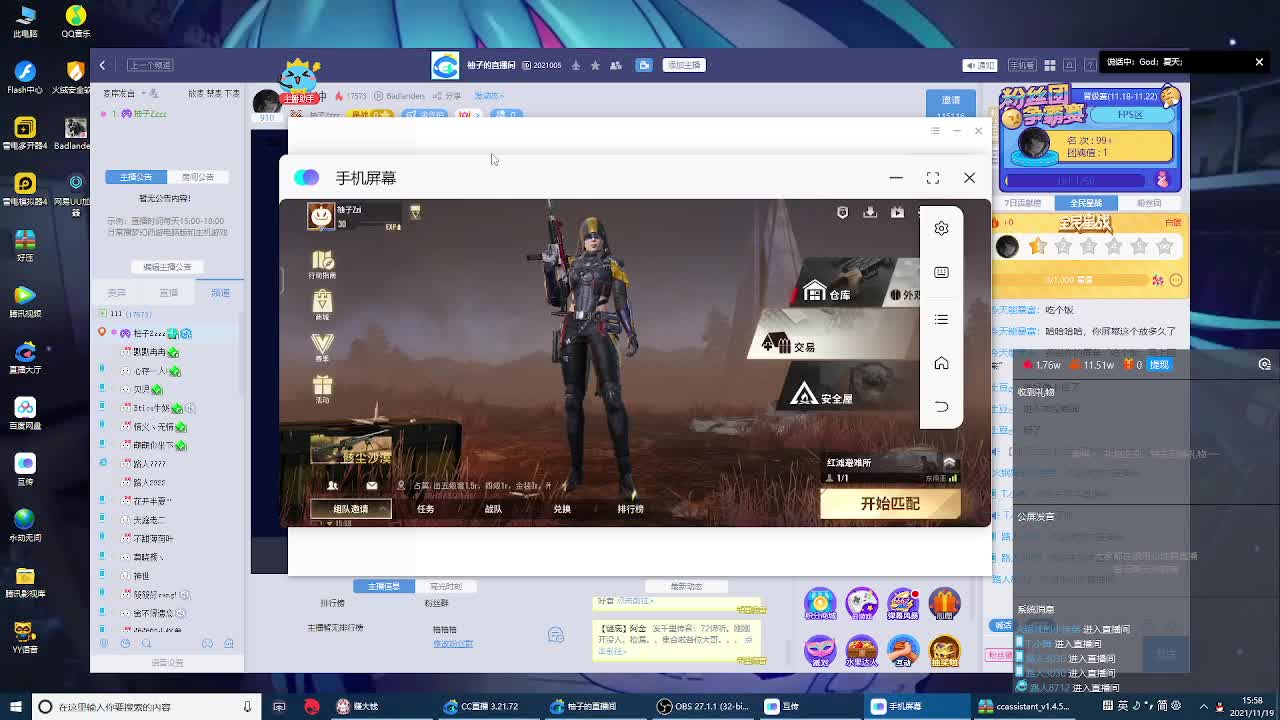Open the in-game friends icon
Screen dimensions: 1280x720
click(x=333, y=486)
